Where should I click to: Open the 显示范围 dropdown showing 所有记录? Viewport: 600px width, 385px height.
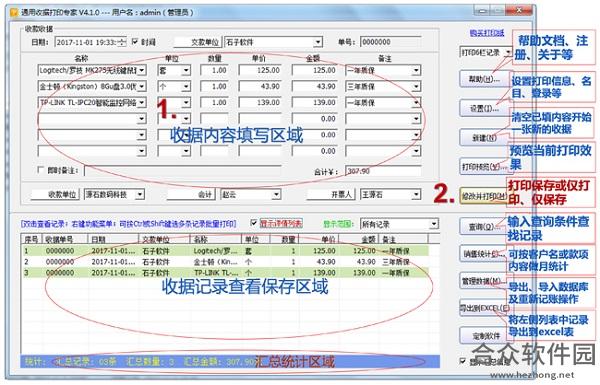pos(433,224)
